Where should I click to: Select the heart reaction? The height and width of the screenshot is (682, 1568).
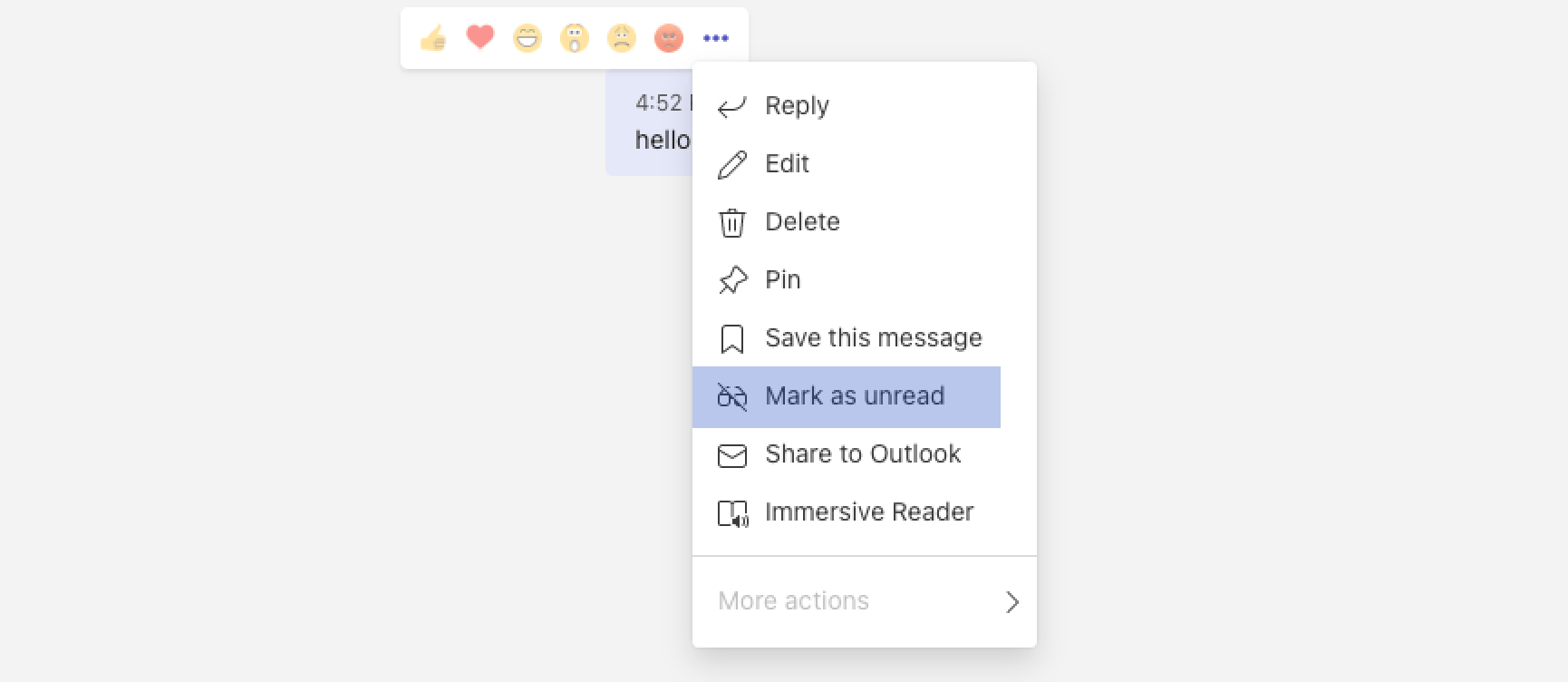pos(480,37)
